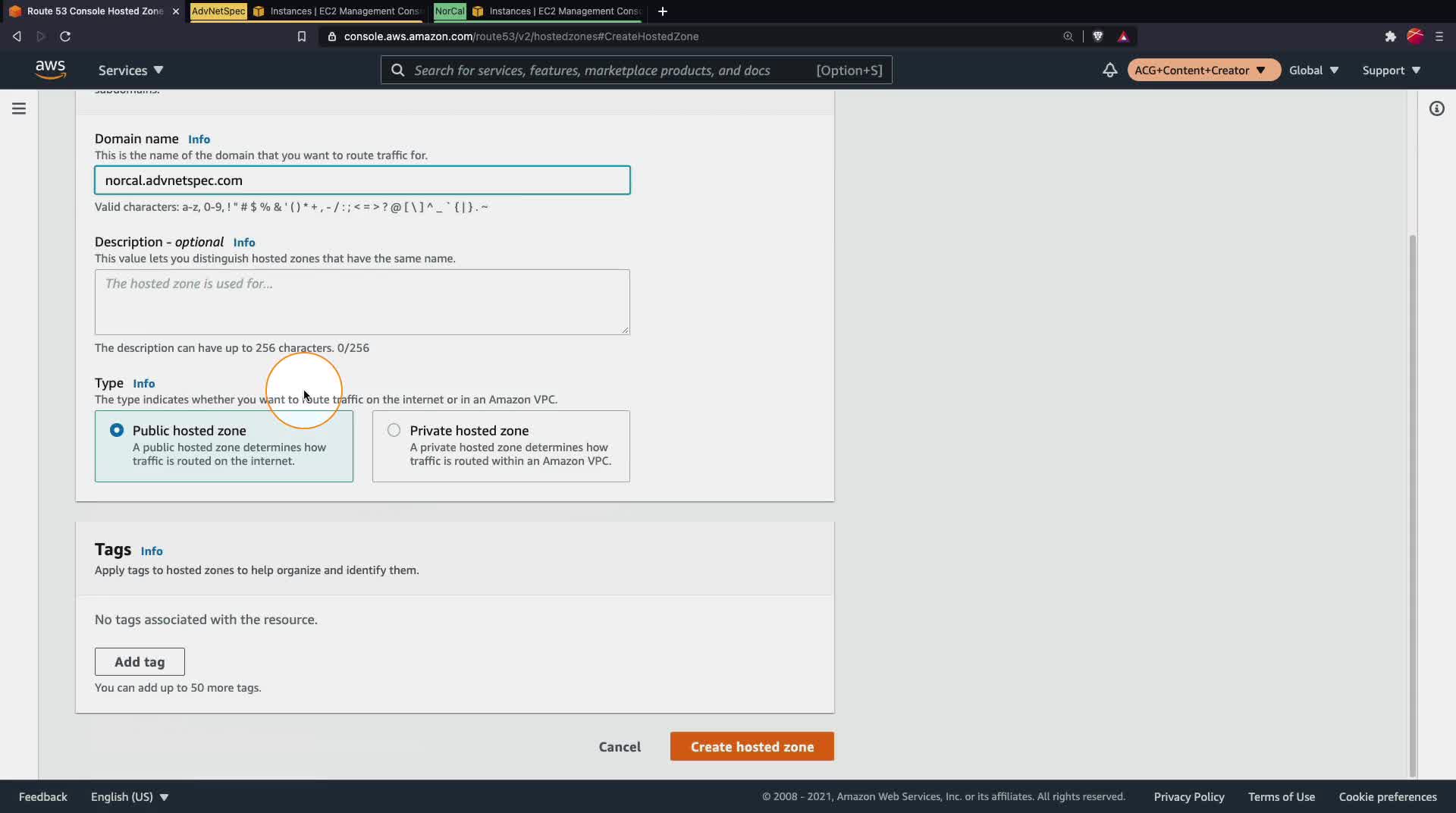Image resolution: width=1456 pixels, height=813 pixels.
Task: Cancel the hosted zone creation
Action: click(620, 746)
